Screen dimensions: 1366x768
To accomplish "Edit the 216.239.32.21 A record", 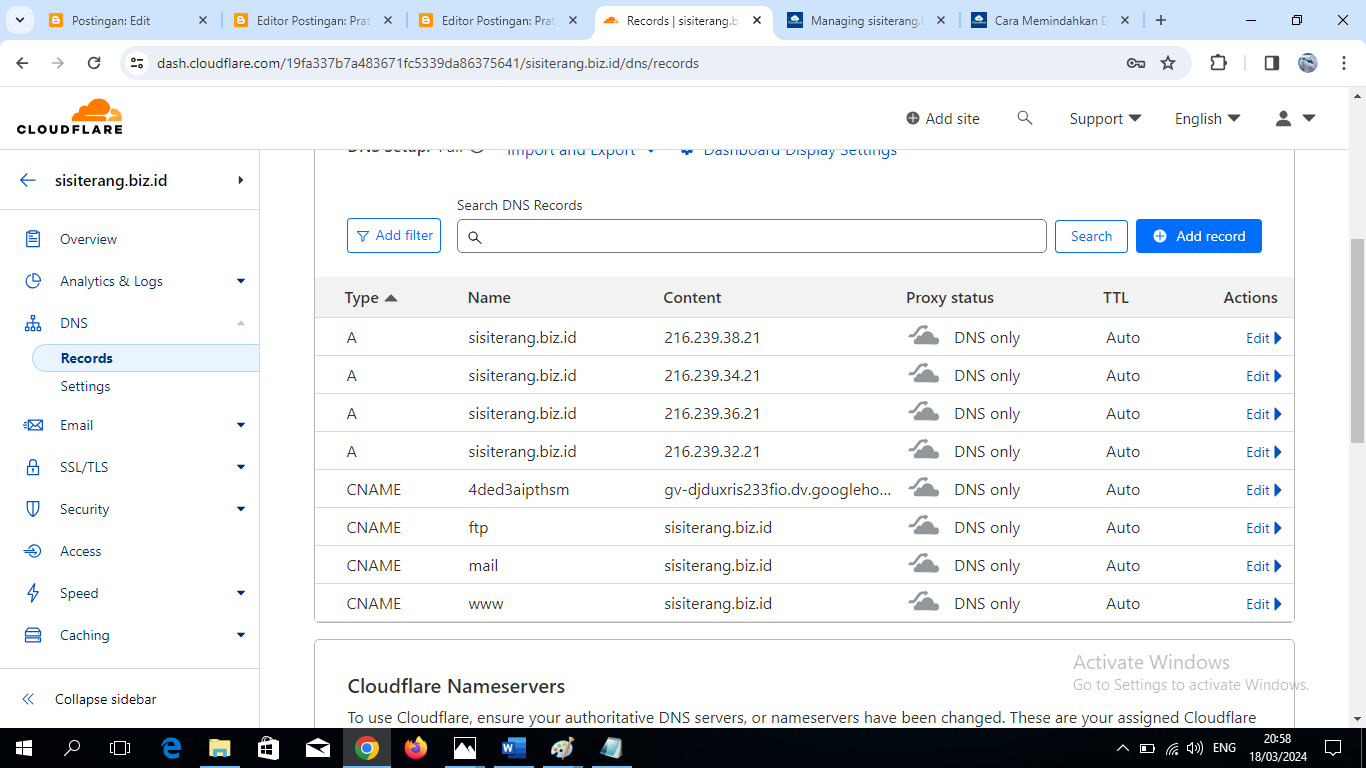I will (x=1263, y=451).
